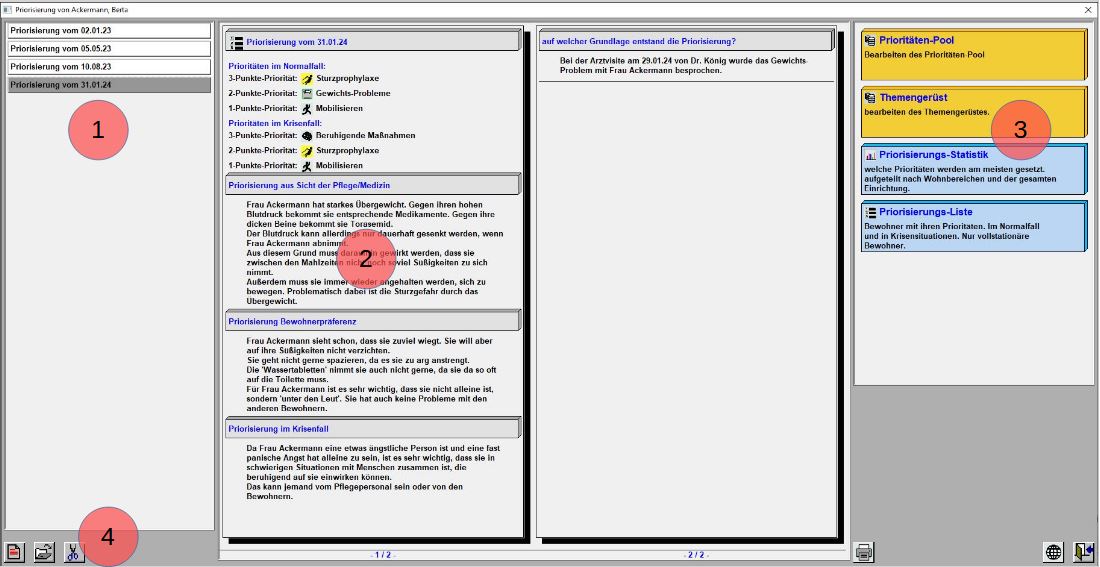
Task: Click the Mobilisieren icon under Krisenfall priorities
Action: 307,166
